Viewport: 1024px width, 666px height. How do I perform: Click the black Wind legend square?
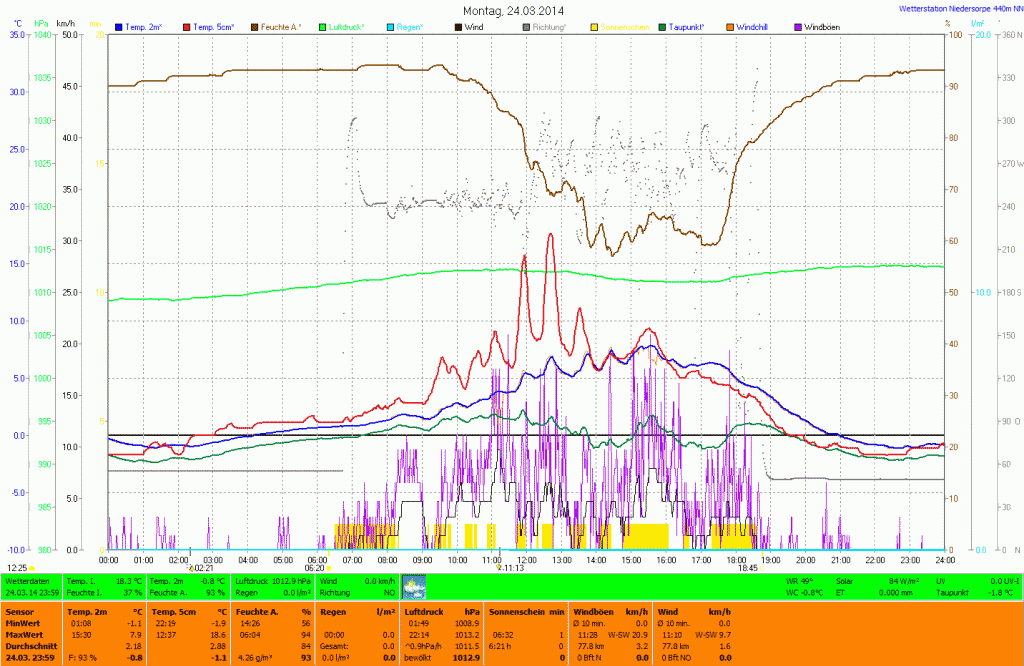459,27
